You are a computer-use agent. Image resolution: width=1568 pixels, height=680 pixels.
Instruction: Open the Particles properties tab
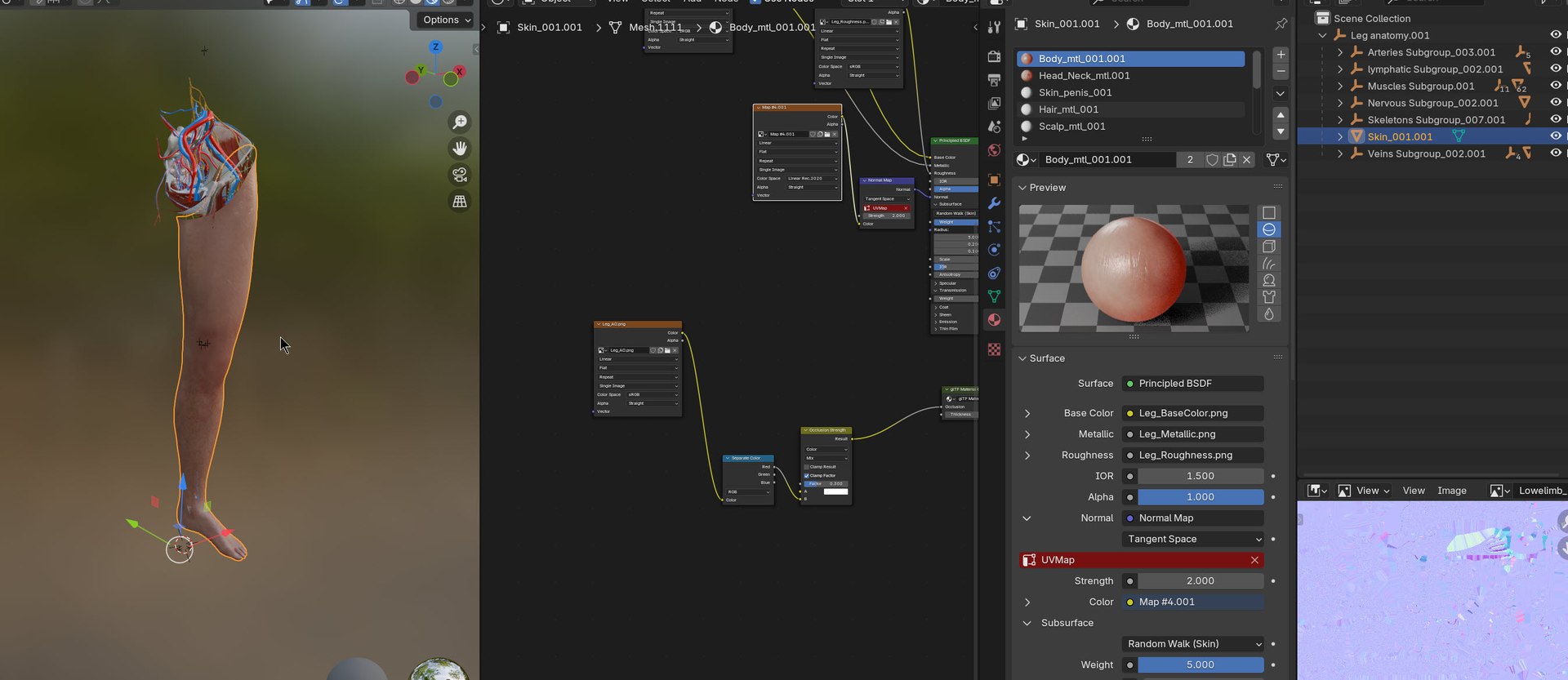pos(994,226)
